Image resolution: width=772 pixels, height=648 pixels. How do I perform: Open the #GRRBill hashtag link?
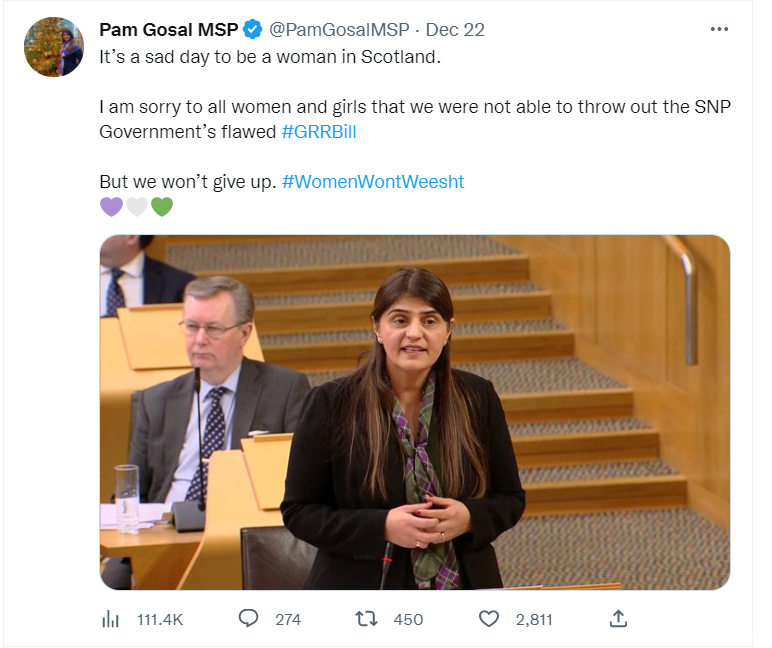[319, 132]
